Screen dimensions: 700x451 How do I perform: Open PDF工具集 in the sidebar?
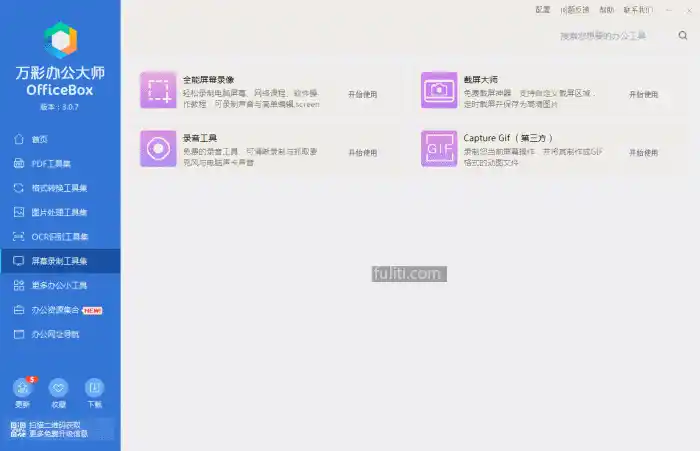pos(60,163)
